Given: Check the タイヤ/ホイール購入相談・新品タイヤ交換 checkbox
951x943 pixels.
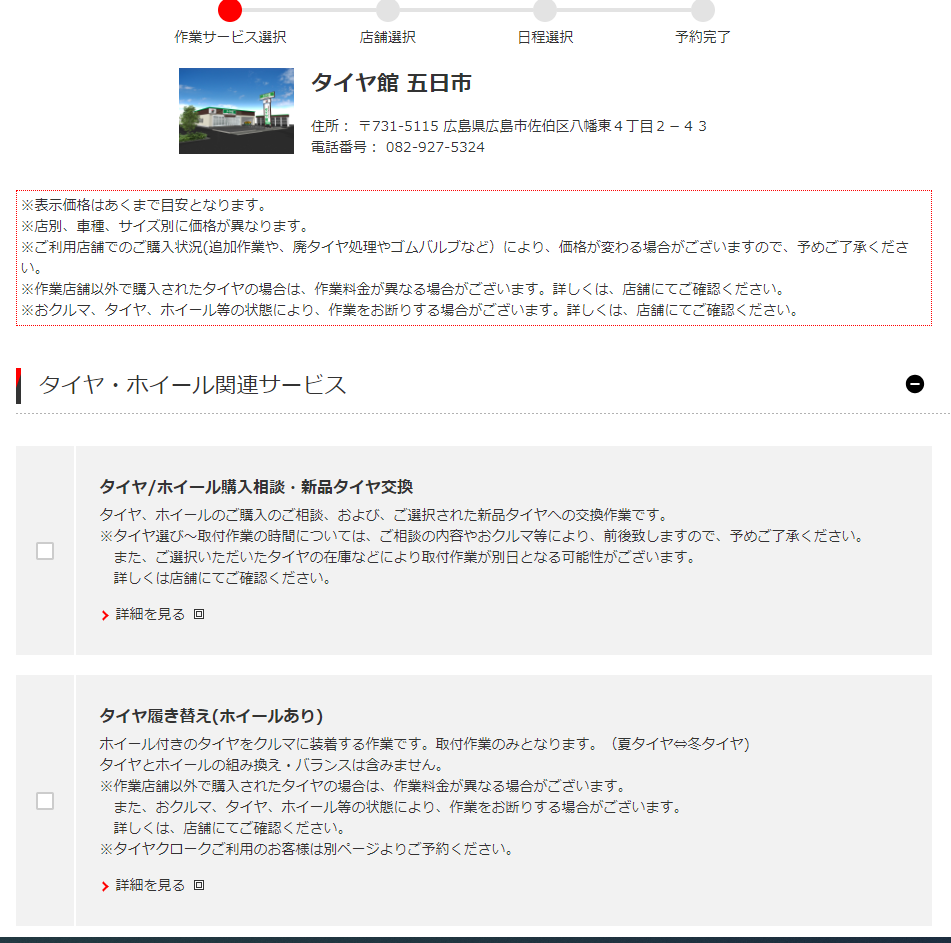Looking at the screenshot, I should point(45,551).
